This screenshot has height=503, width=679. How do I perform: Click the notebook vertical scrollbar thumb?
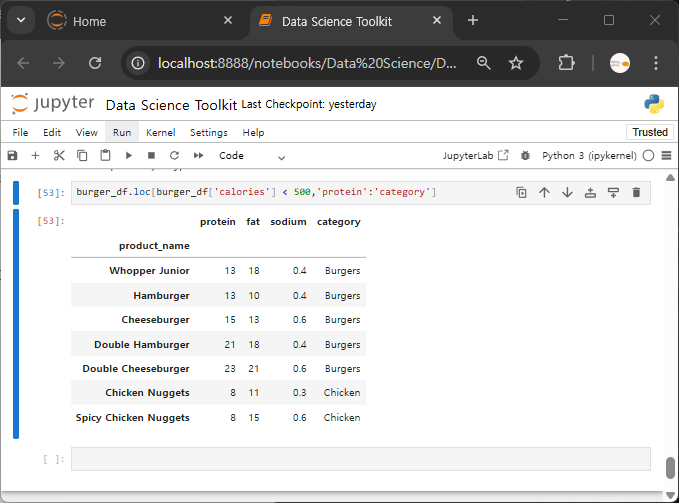(x=670, y=468)
